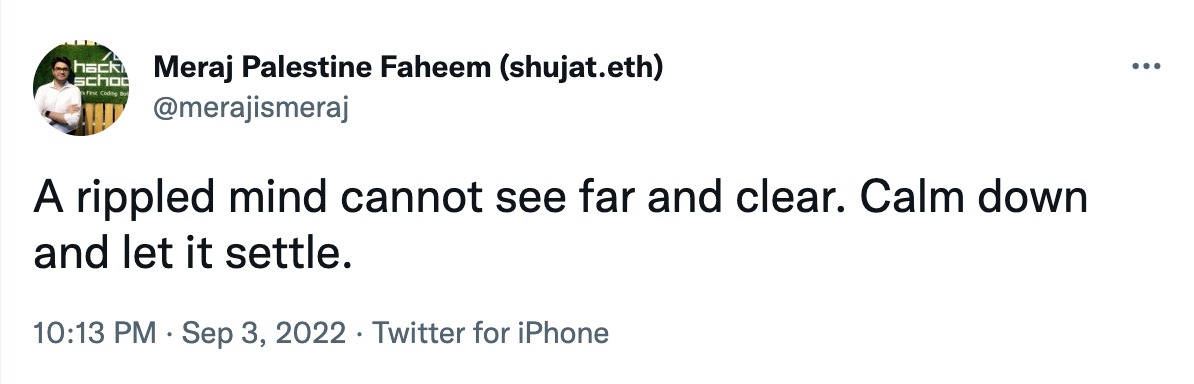Click the 10:13 PM timestamp
Screen dimensions: 1194x384
click(x=94, y=333)
